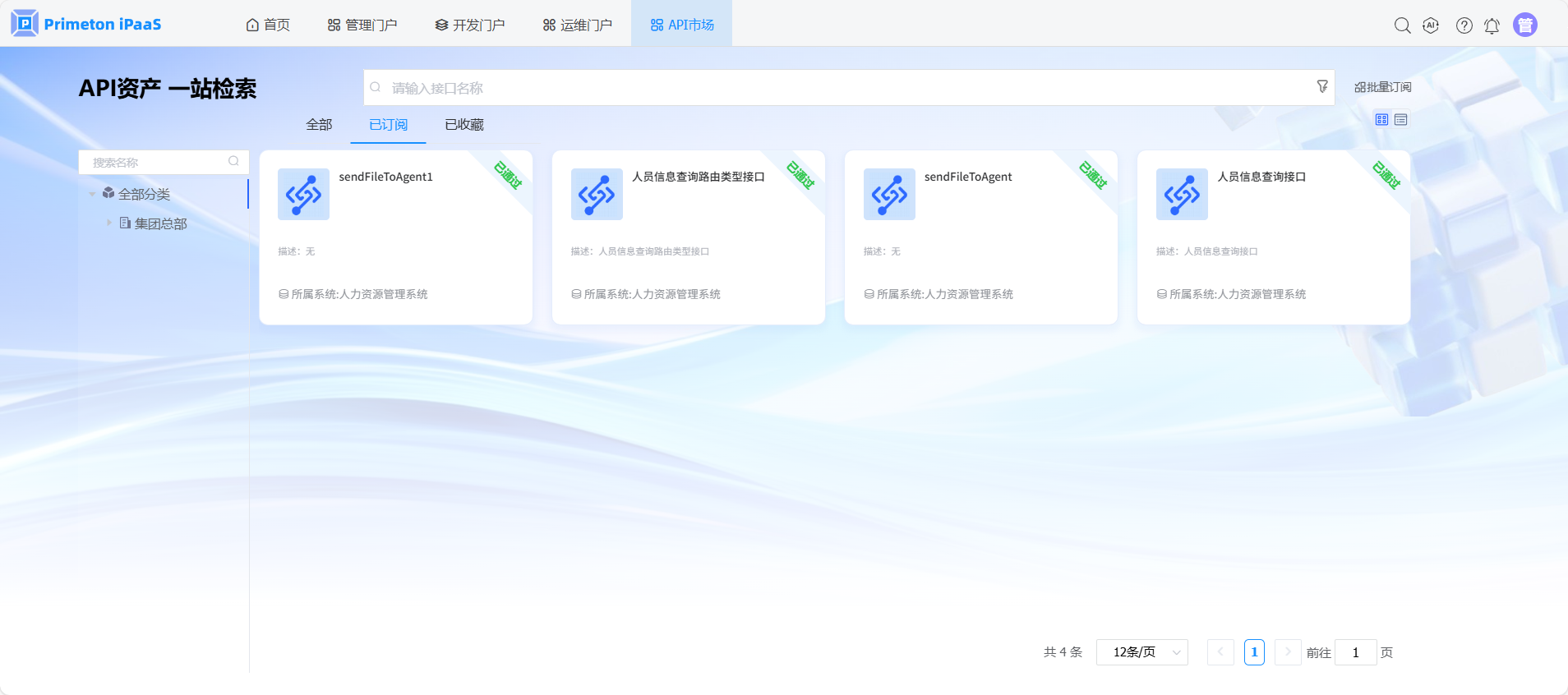Screen dimensions: 1568x695
Task: Open the notifications bell
Action: 1492,25
